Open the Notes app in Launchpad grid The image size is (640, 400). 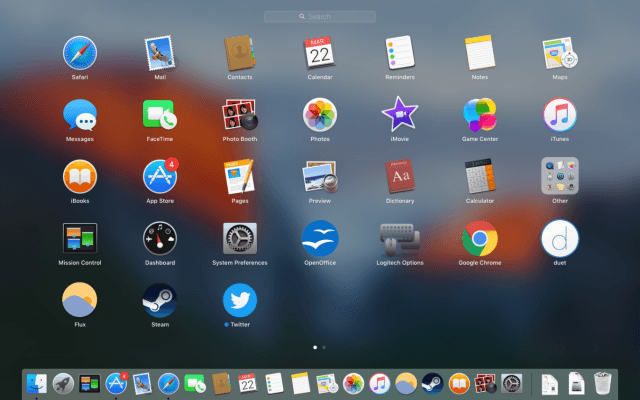tap(480, 53)
